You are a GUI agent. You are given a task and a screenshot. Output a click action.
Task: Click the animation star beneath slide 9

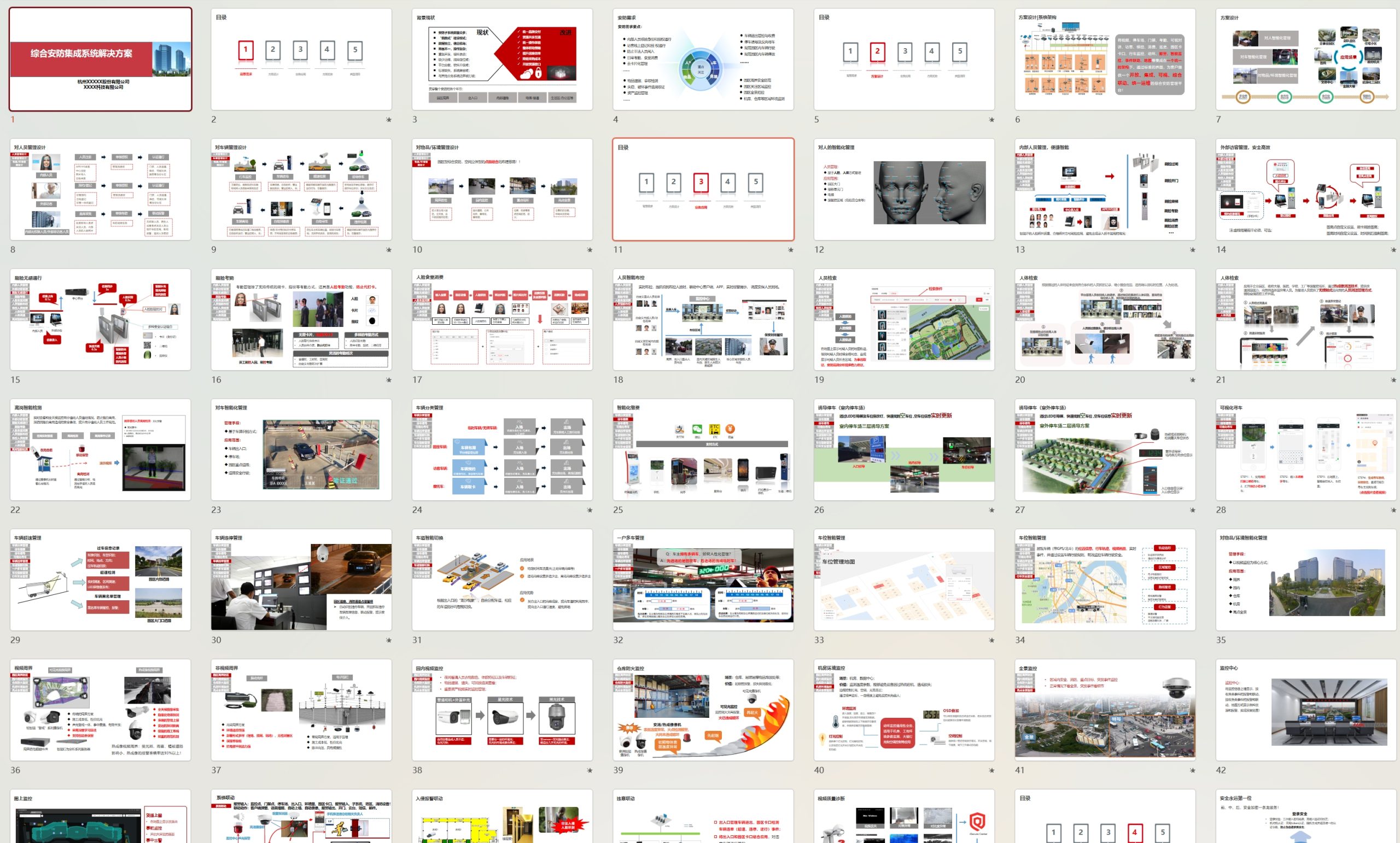389,250
